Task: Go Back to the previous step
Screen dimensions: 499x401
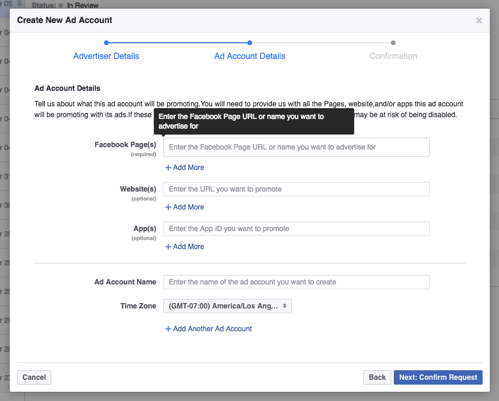Action: pos(377,377)
